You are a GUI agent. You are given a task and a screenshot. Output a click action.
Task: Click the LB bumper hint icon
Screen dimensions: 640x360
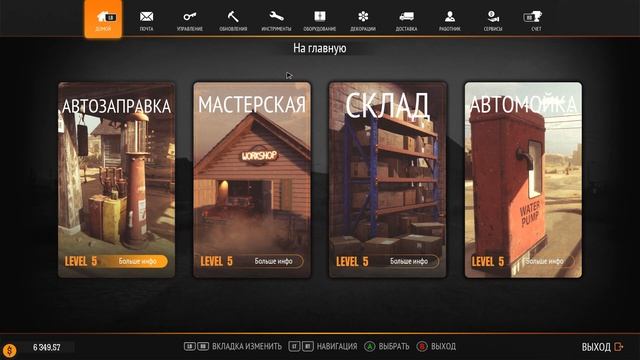coord(189,347)
